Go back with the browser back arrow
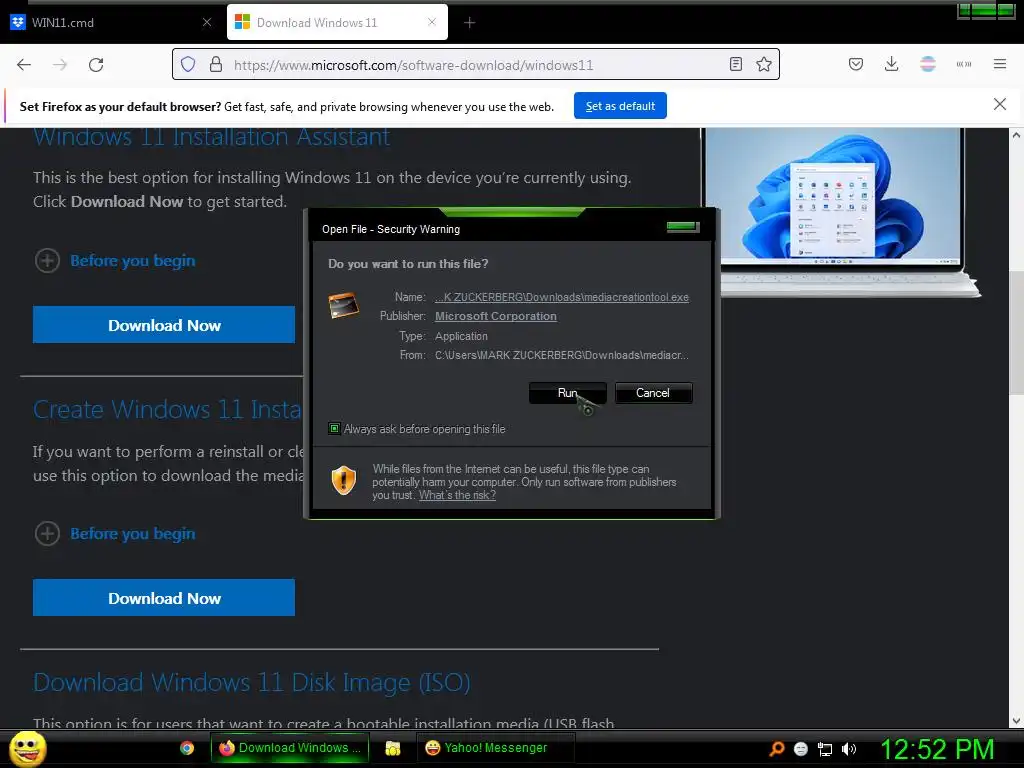The image size is (1024, 768). click(24, 65)
